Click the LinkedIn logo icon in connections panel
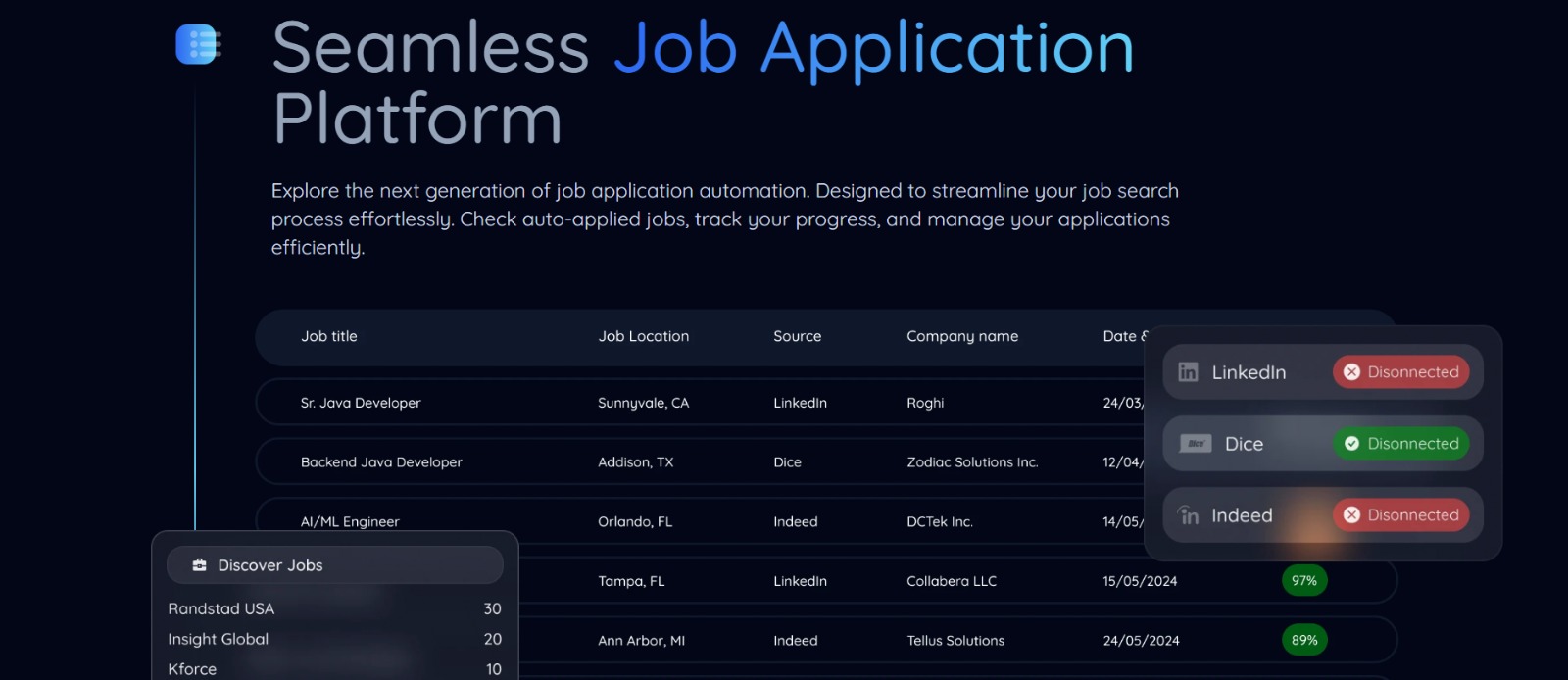 (1188, 372)
